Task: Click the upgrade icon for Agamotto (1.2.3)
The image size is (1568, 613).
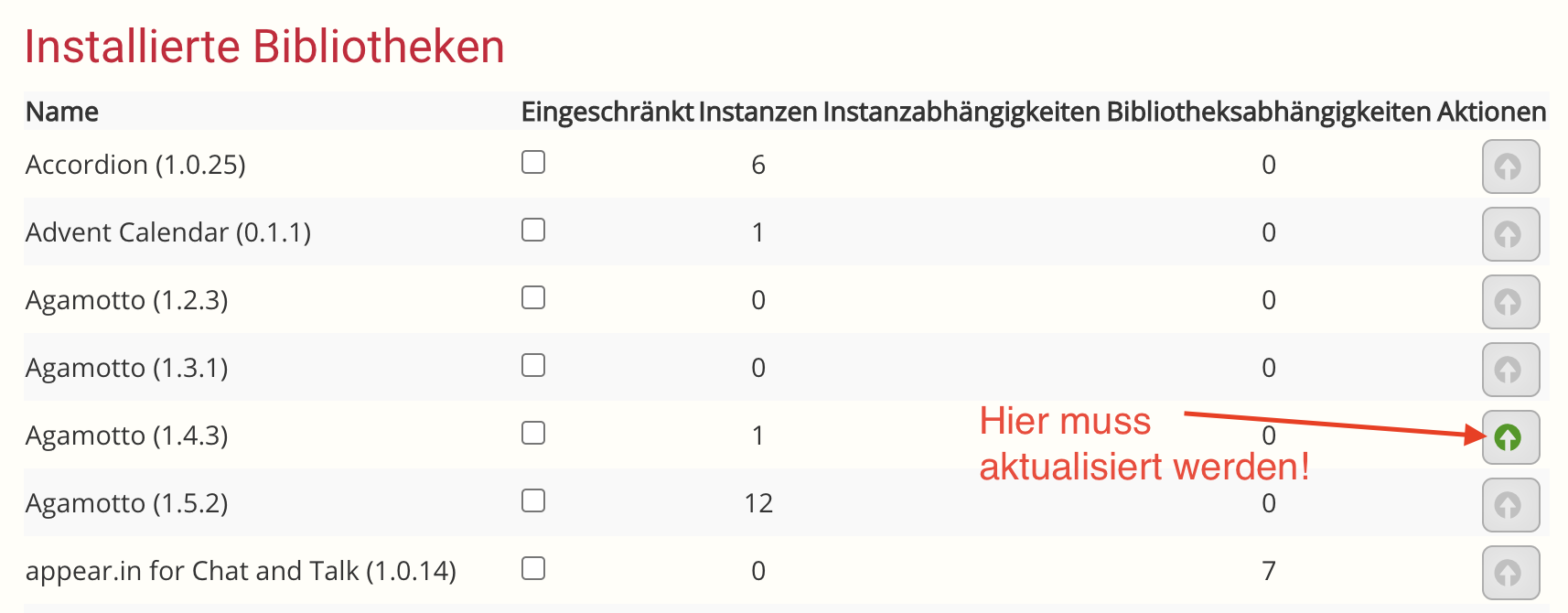Action: point(1509,302)
